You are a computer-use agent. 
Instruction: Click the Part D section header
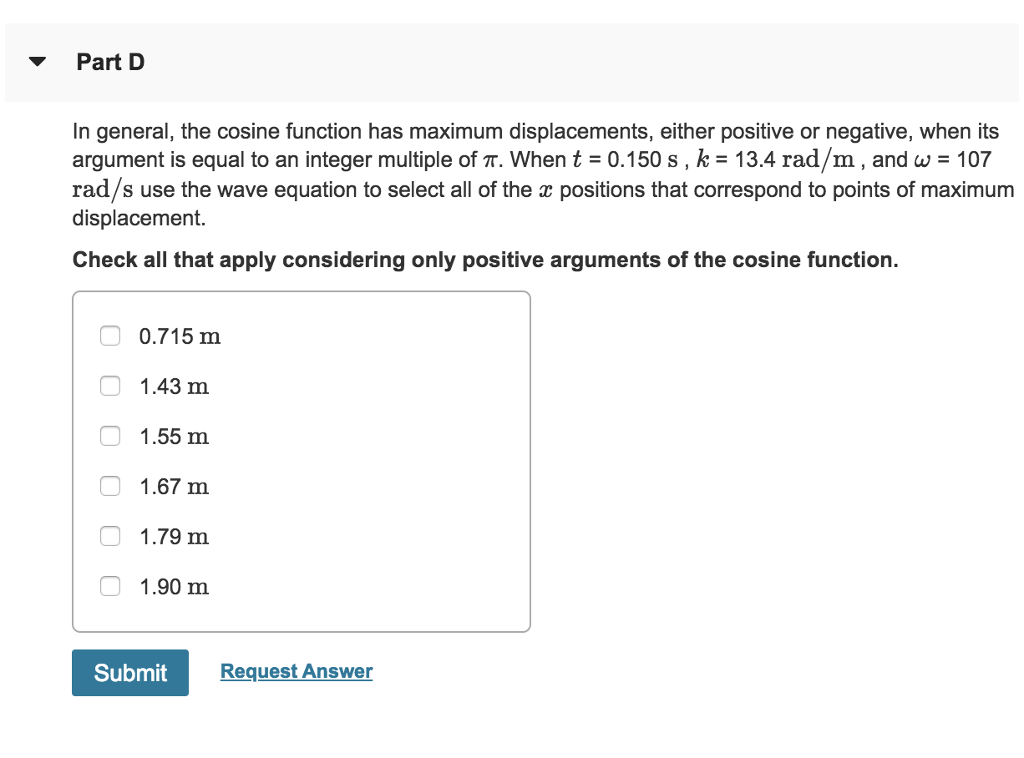[x=110, y=61]
